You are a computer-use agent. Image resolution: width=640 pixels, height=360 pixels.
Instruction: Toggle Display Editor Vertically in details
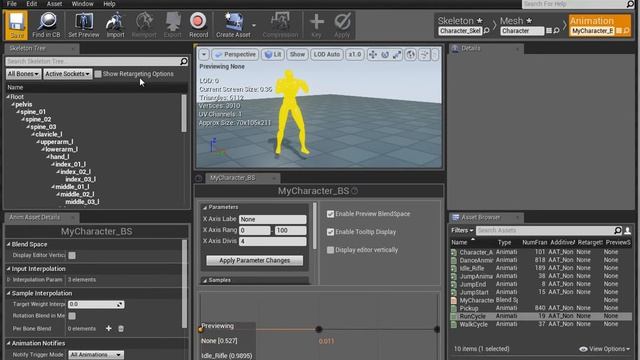pyautogui.click(x=72, y=256)
